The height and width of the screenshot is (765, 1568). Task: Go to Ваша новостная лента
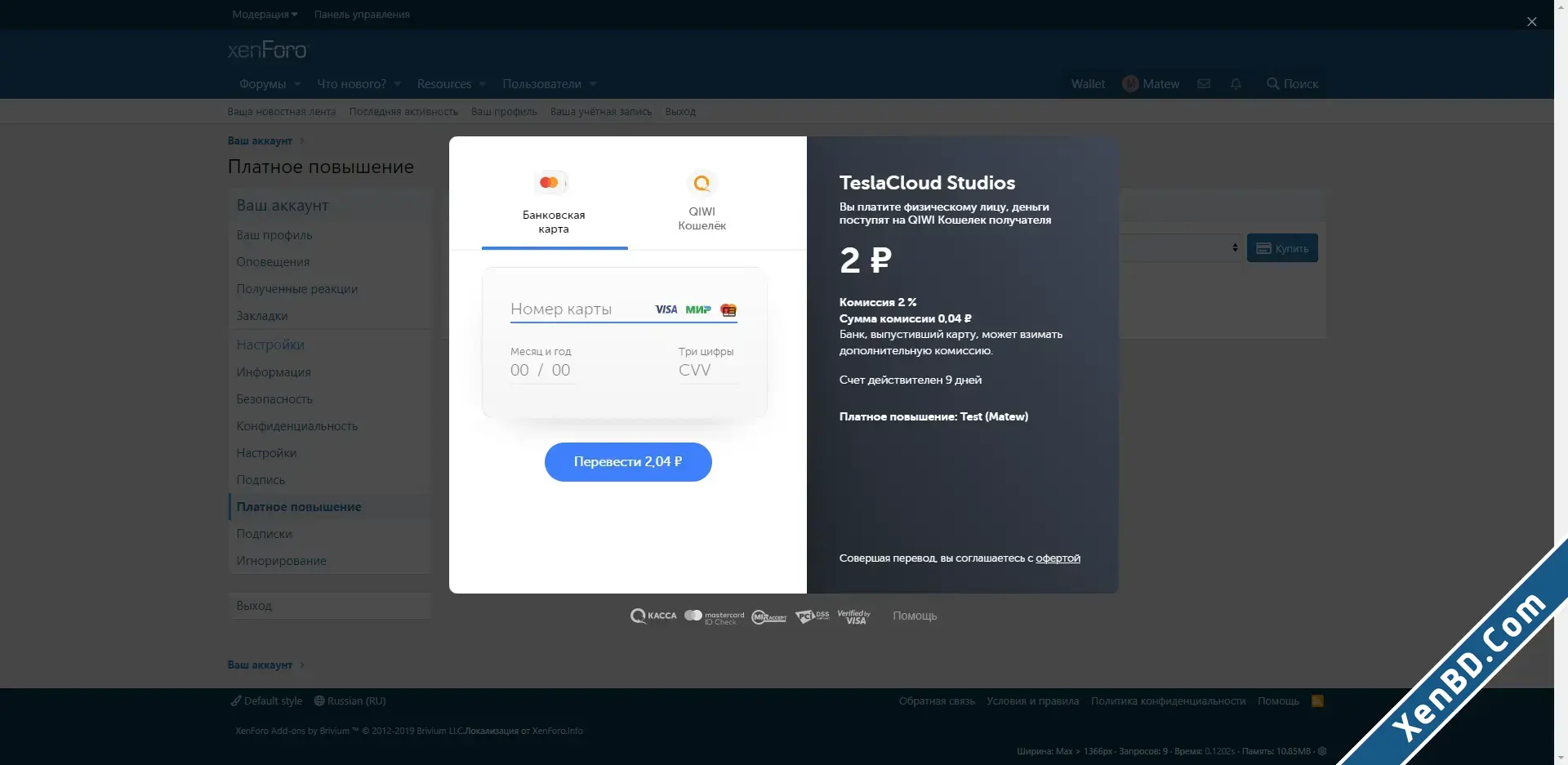point(282,112)
